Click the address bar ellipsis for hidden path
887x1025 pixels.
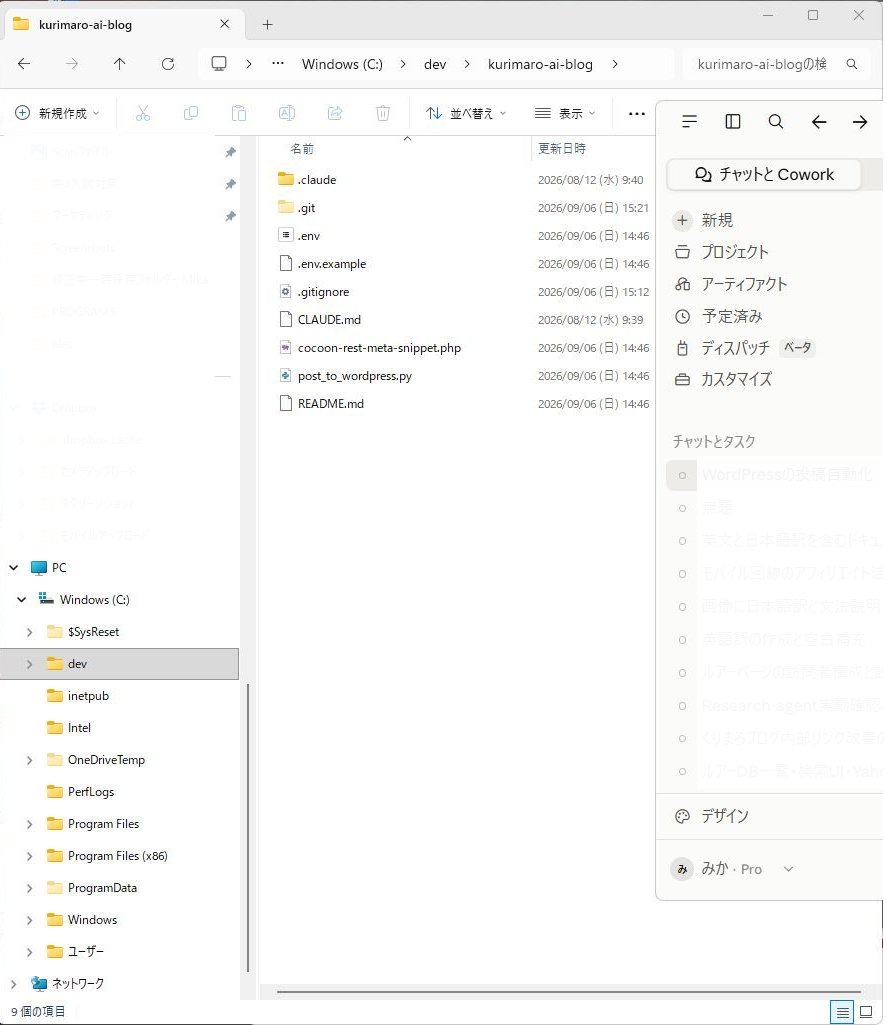pos(278,63)
